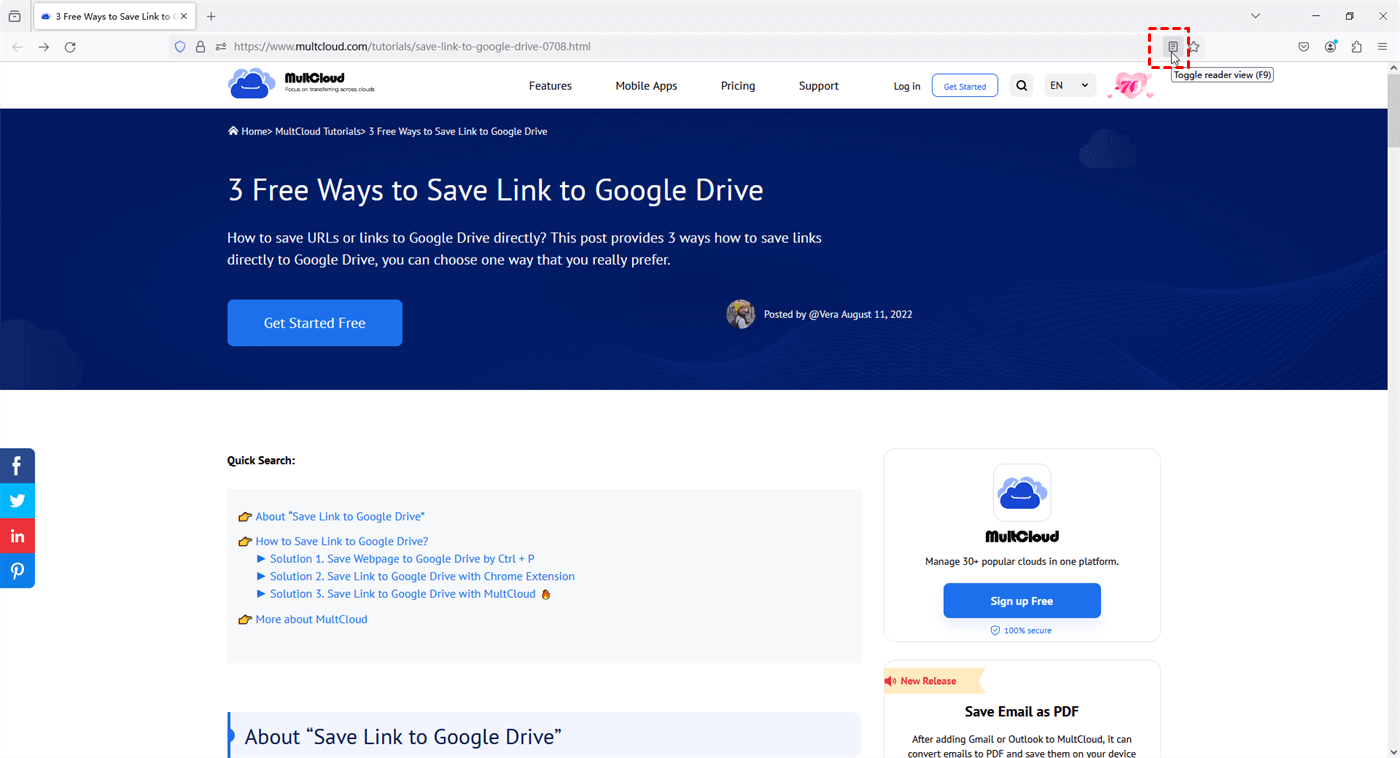Viewport: 1400px width, 758px height.
Task: View site security info via padlock icon
Action: 200,47
